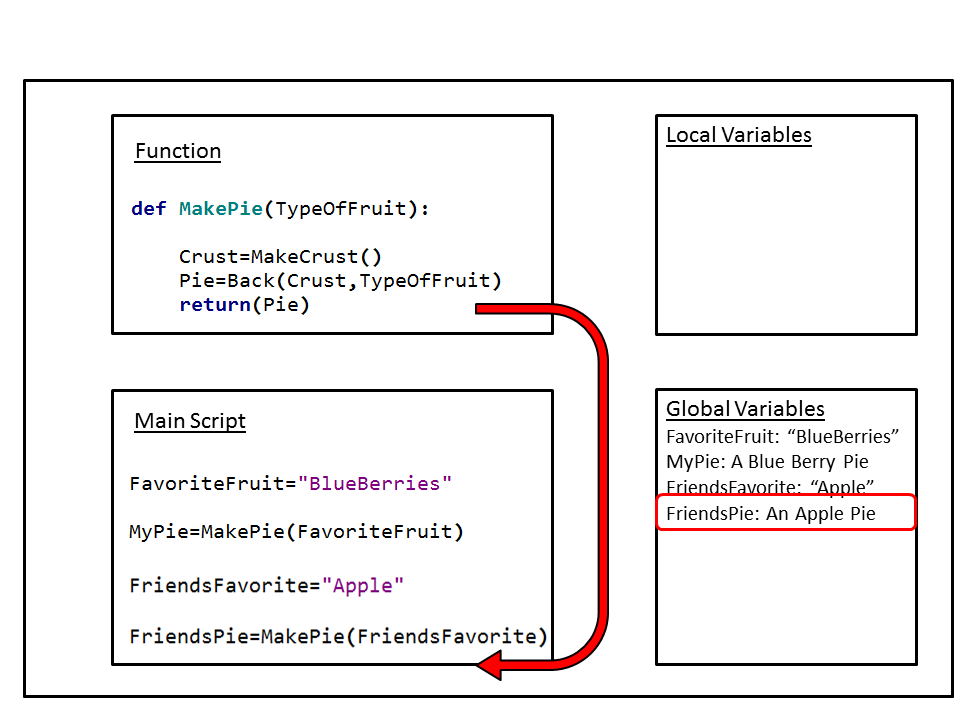Select the "FriendsPie=MakePie(FriendsFavorite)" line
This screenshot has width=960, height=720.
click(338, 637)
